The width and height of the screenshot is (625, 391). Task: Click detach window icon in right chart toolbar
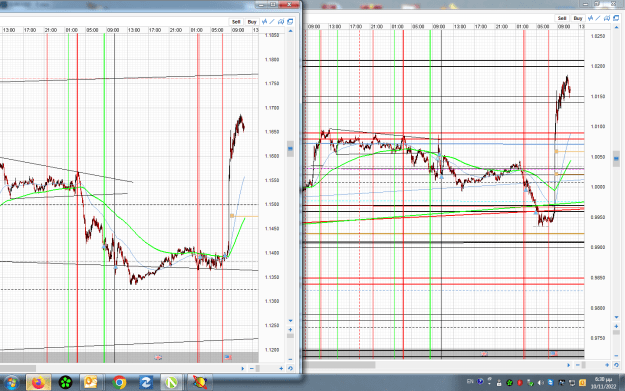(616, 18)
